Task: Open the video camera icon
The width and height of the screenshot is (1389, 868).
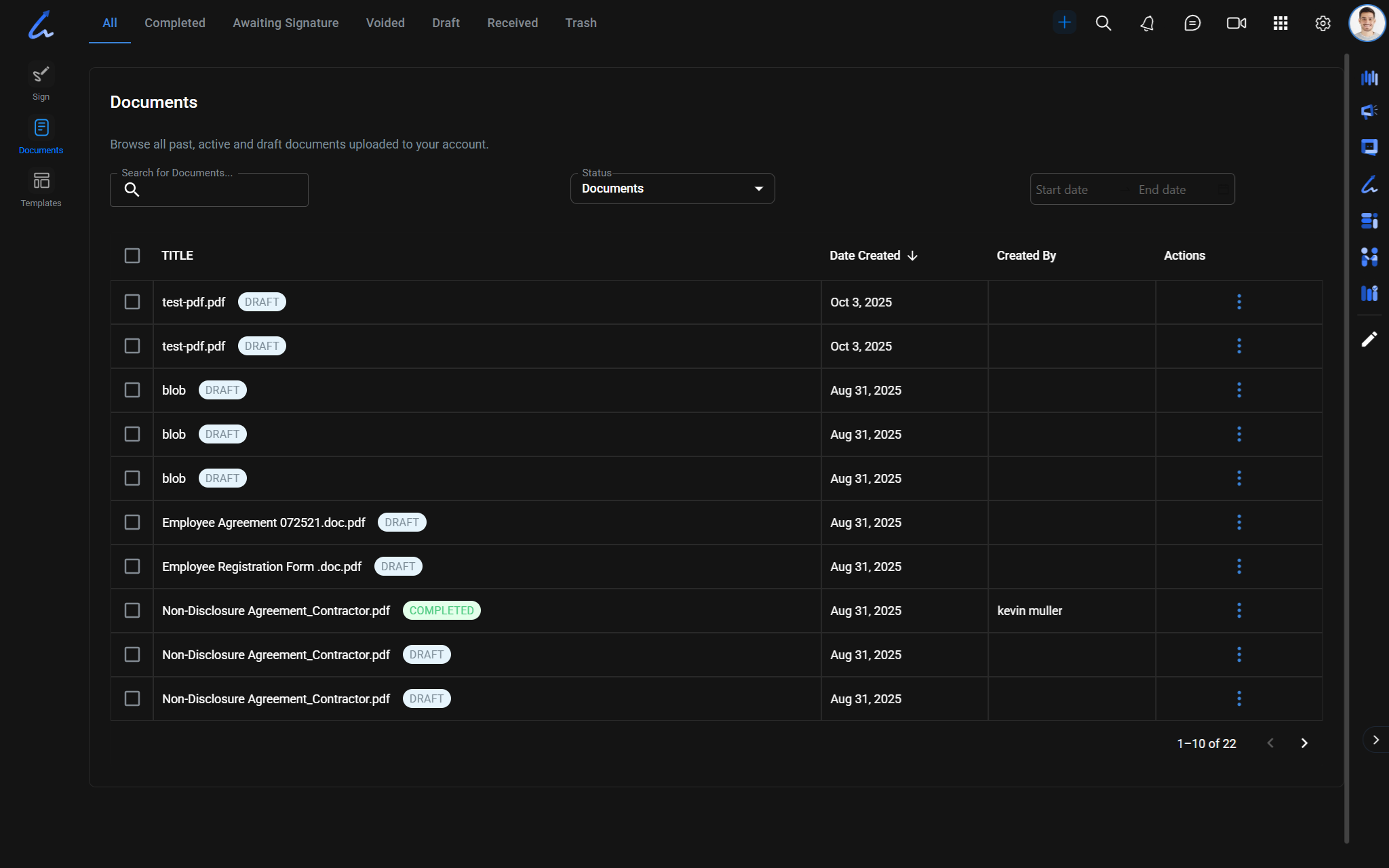Action: click(1236, 23)
